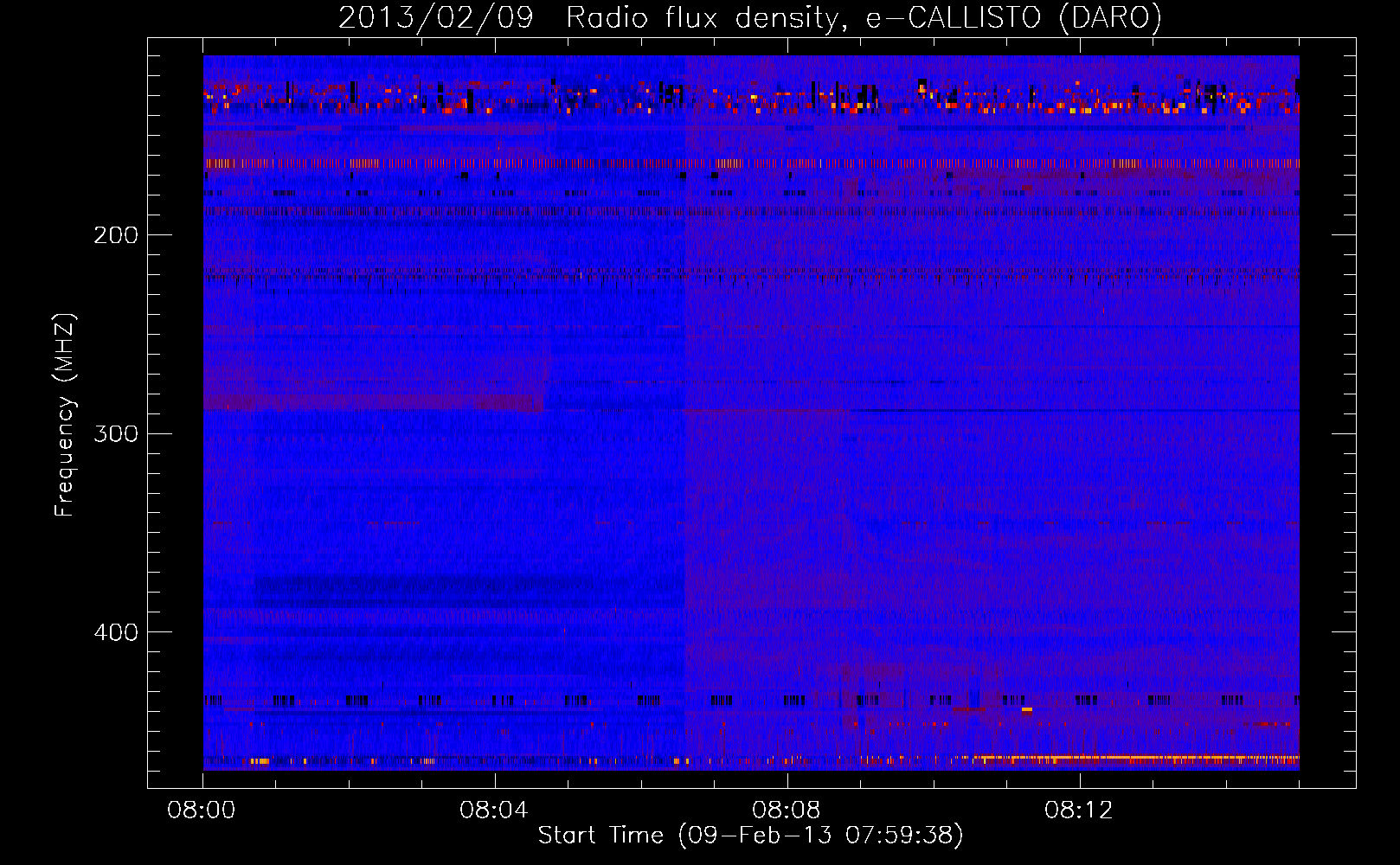Click the Start Time axis caption
The width and height of the screenshot is (1400, 865).
750,836
